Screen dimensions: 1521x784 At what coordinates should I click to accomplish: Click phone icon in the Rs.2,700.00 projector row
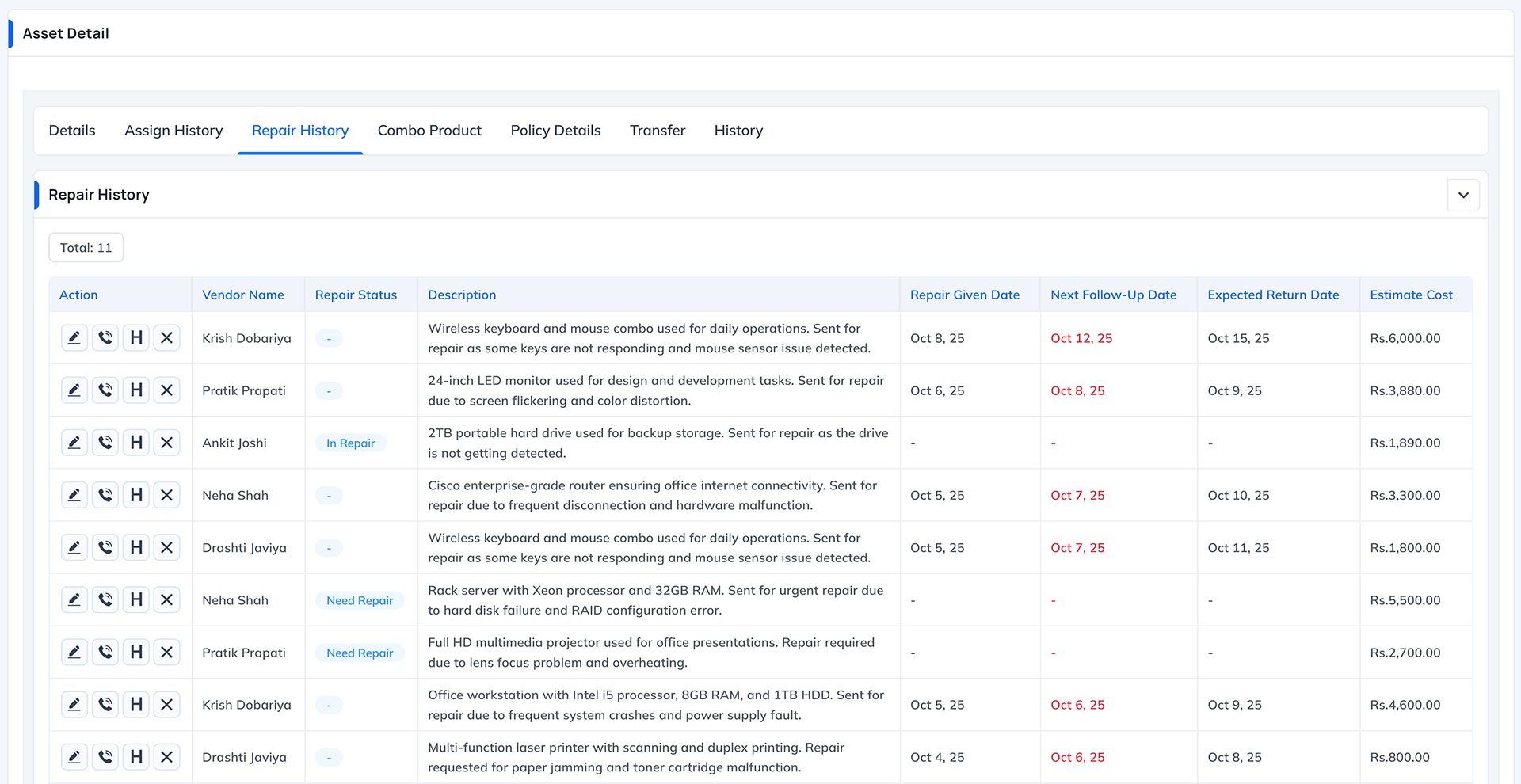pos(105,653)
